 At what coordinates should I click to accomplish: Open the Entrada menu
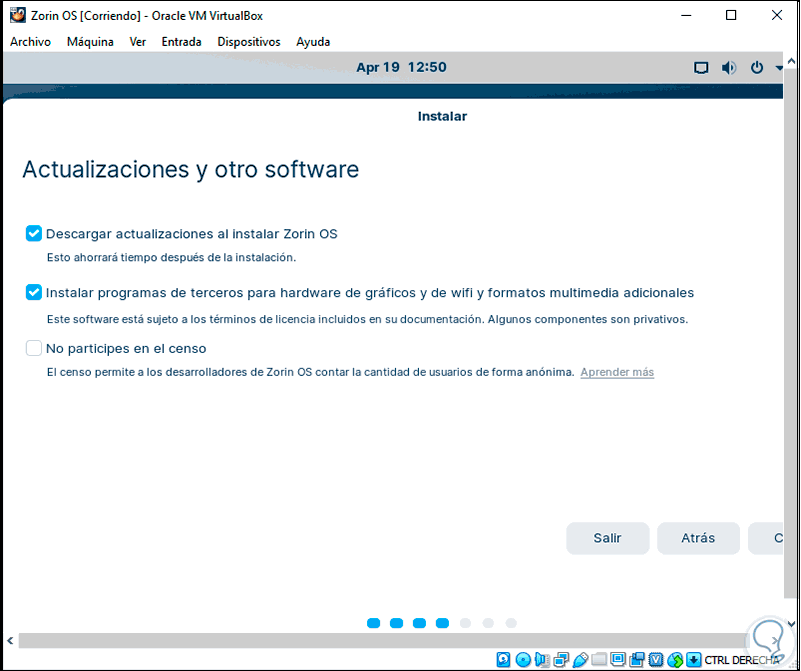click(181, 42)
